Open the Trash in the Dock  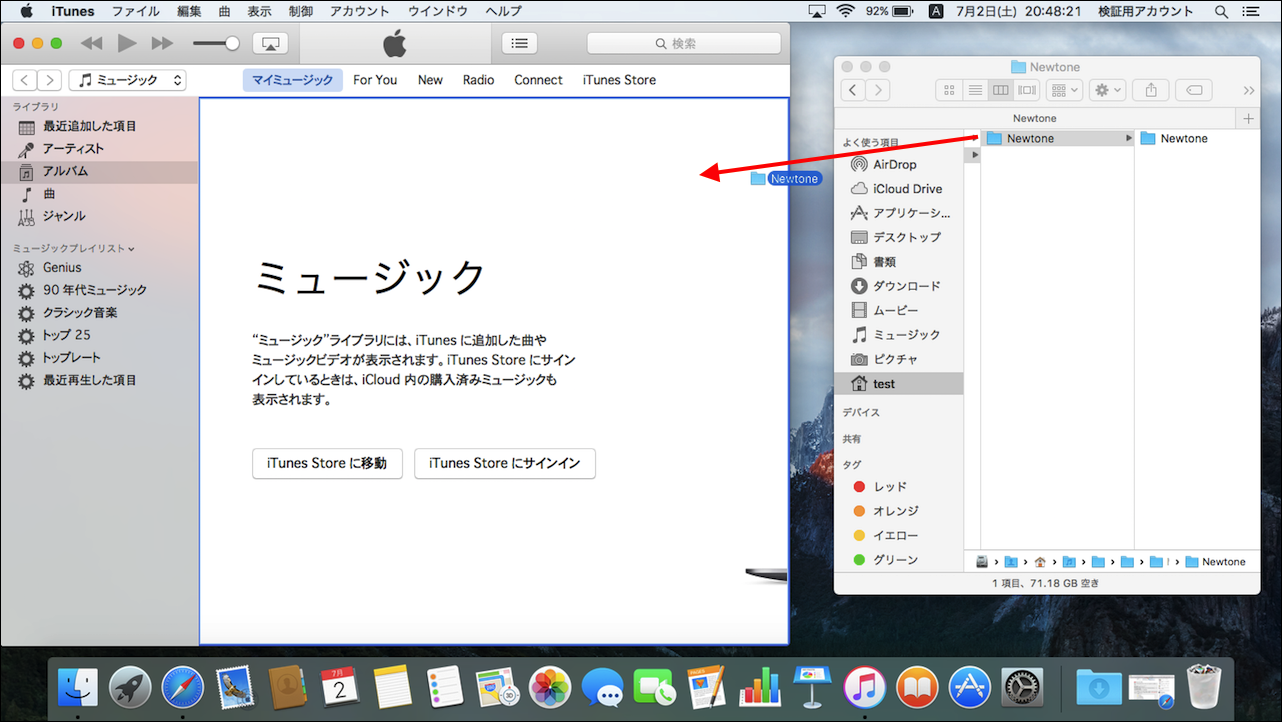(x=1203, y=686)
